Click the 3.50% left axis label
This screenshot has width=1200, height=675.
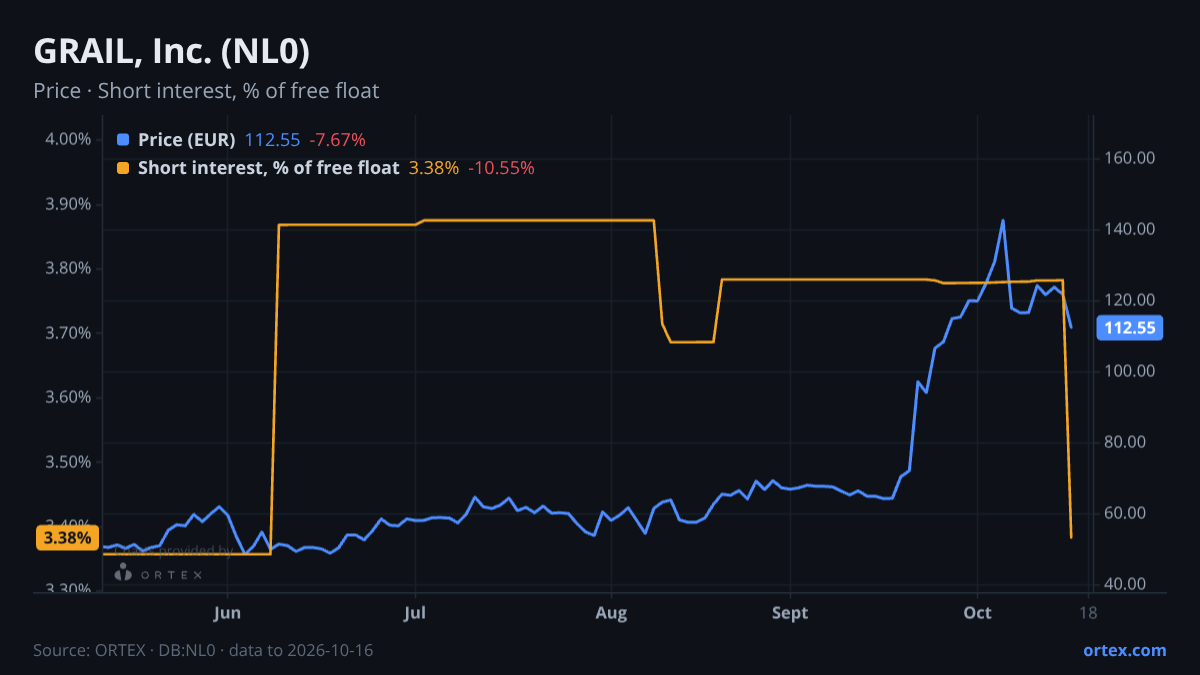(x=69, y=463)
